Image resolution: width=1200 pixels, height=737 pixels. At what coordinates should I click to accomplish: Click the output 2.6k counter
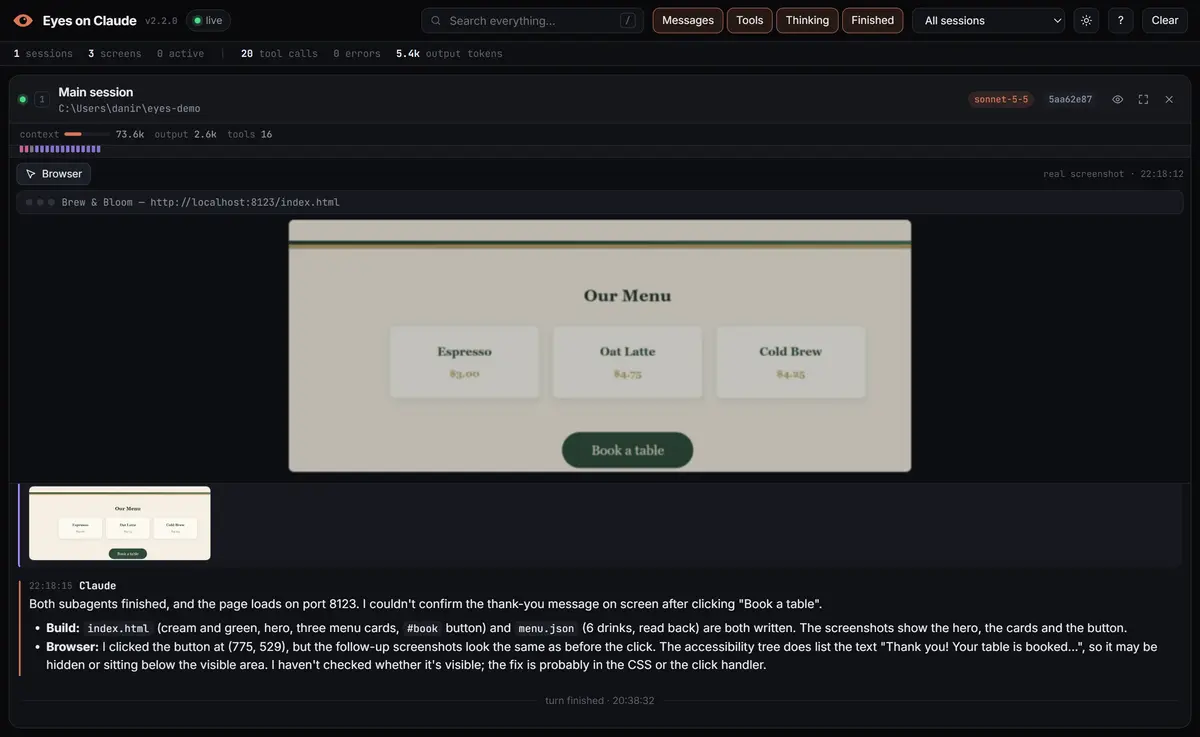coord(185,134)
